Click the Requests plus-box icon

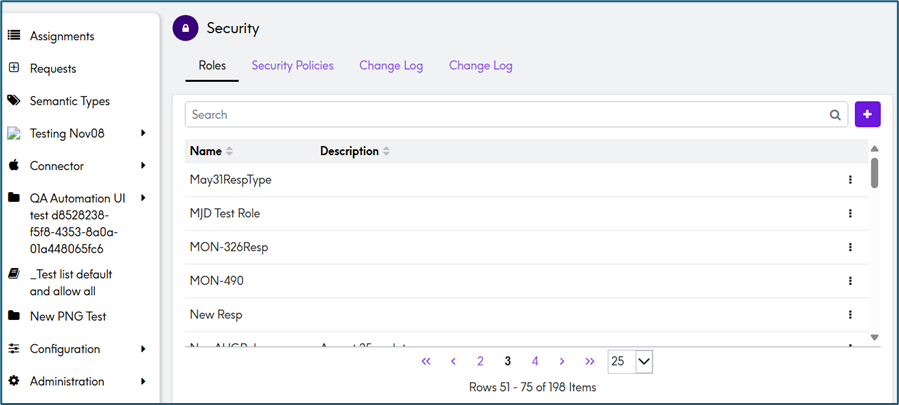click(14, 68)
